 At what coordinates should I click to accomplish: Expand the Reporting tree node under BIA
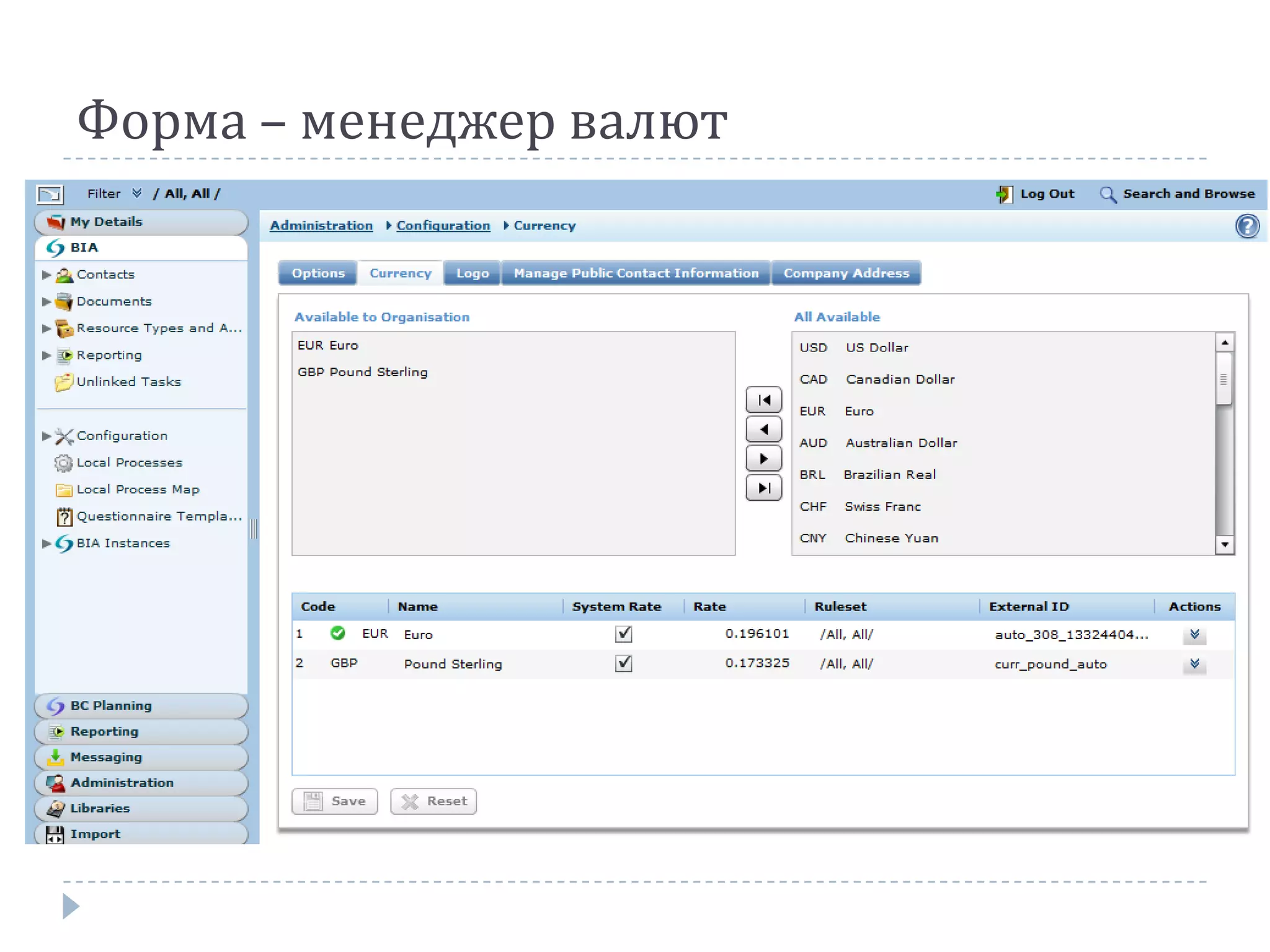(47, 355)
